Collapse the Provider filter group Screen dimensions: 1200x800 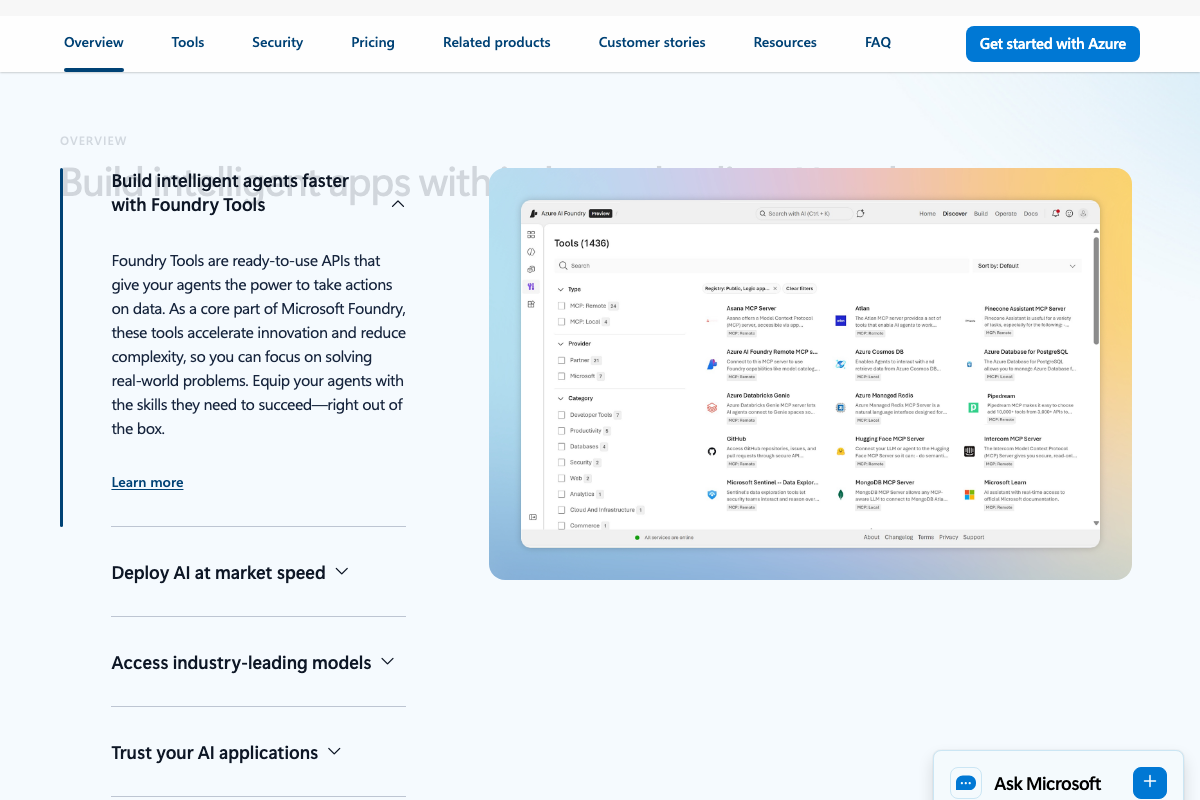[x=560, y=344]
